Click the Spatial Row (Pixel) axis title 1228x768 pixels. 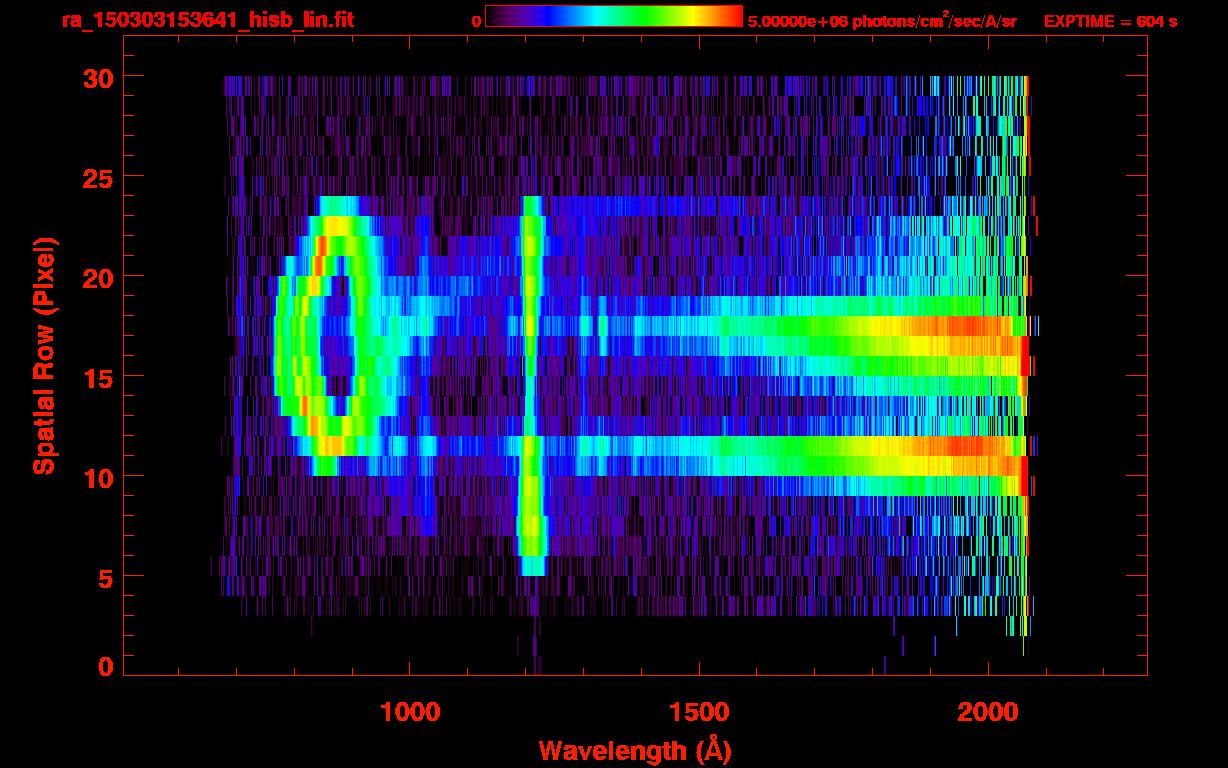[43, 356]
